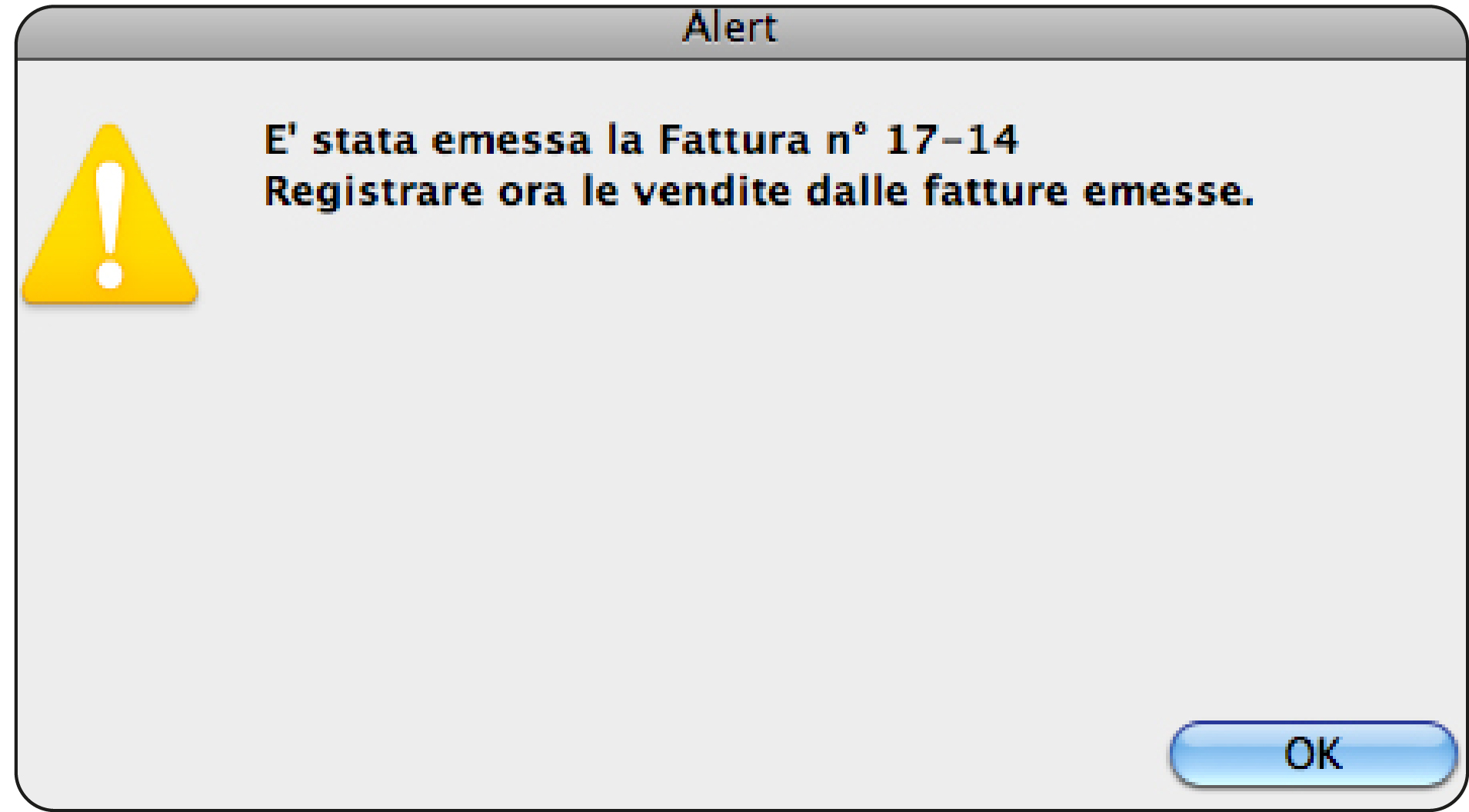The height and width of the screenshot is (812, 1469).
Task: Confirm the alert with the OK button
Action: click(1313, 754)
